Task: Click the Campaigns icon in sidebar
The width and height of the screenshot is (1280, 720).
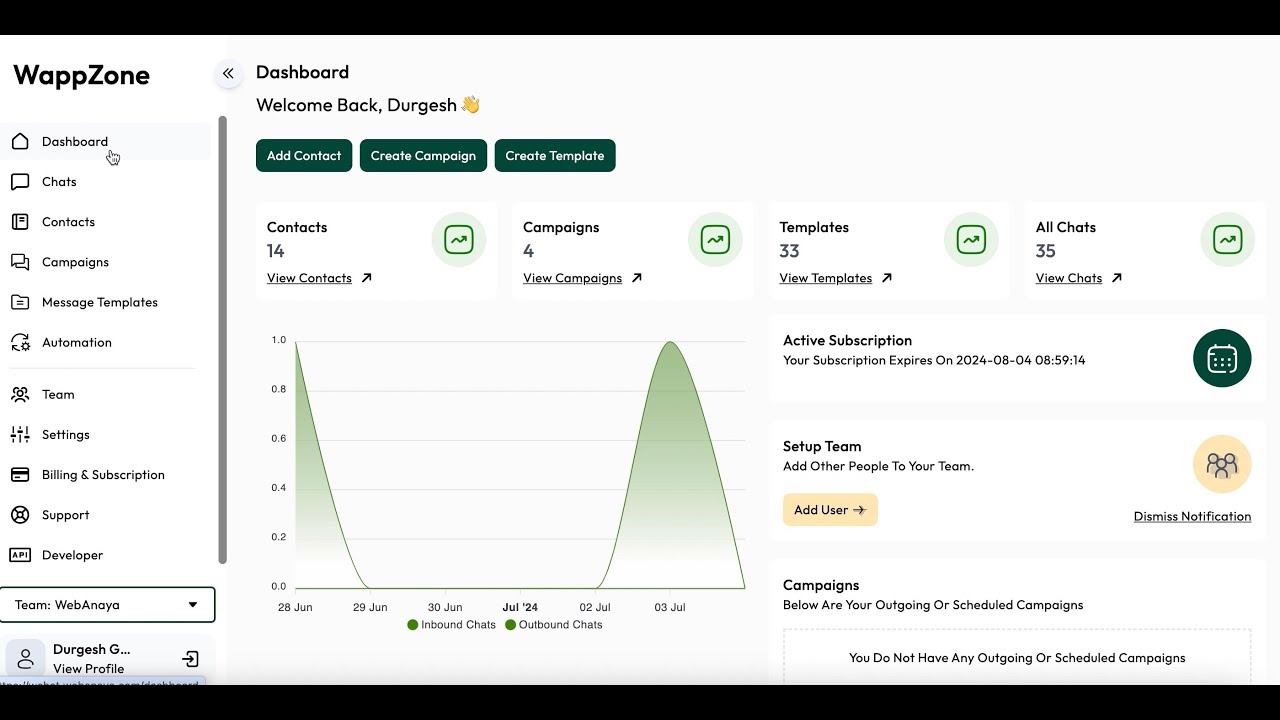Action: pos(20,261)
